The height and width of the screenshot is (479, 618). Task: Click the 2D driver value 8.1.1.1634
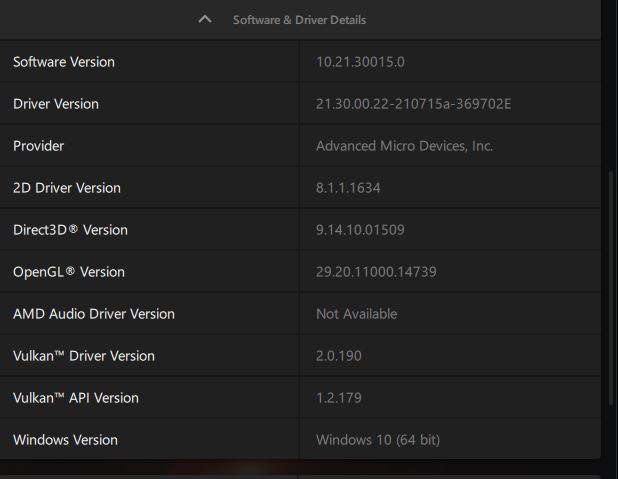pos(348,188)
